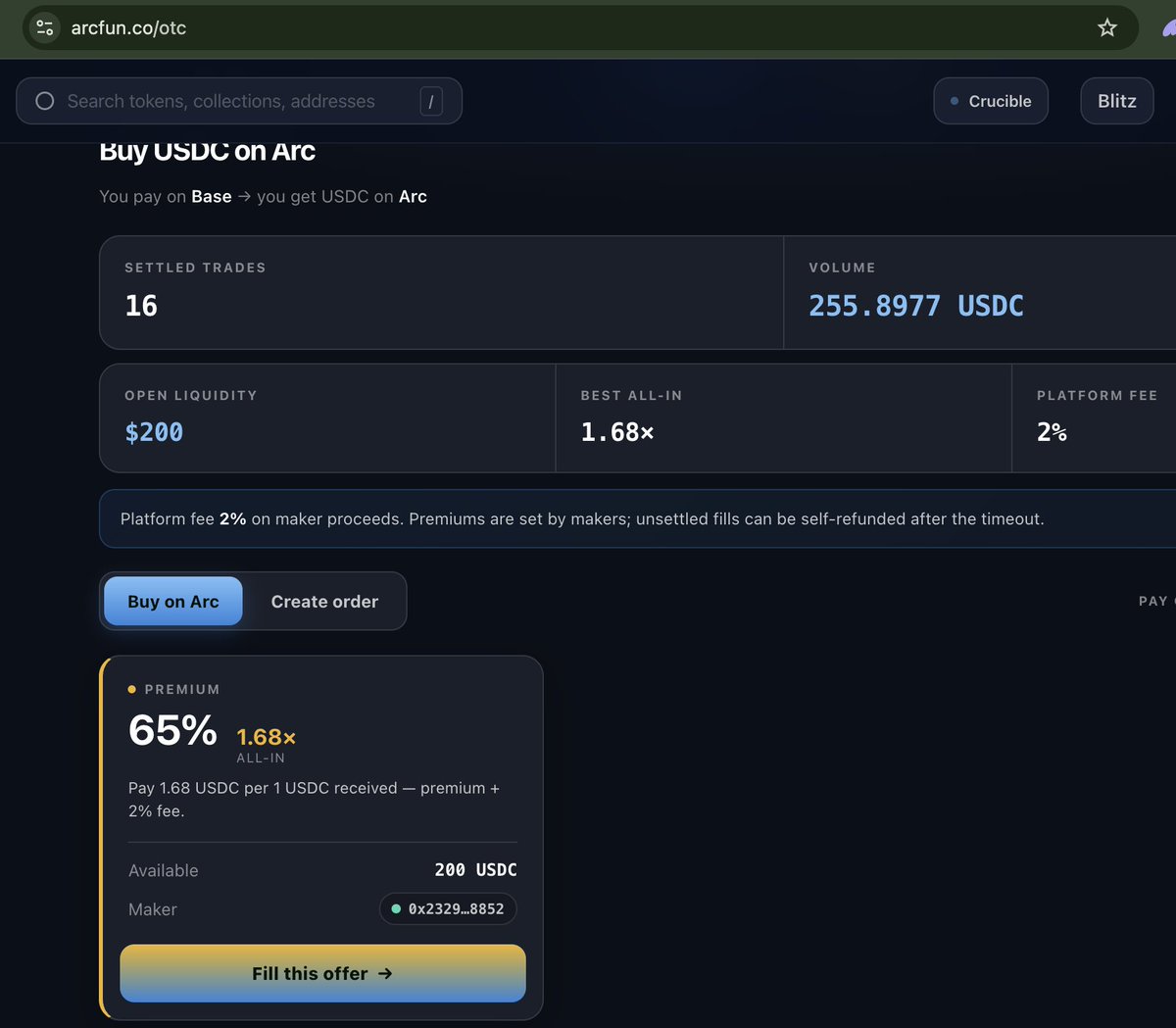Click the 65% premium figure
The image size is (1176, 1028).
pos(172,730)
